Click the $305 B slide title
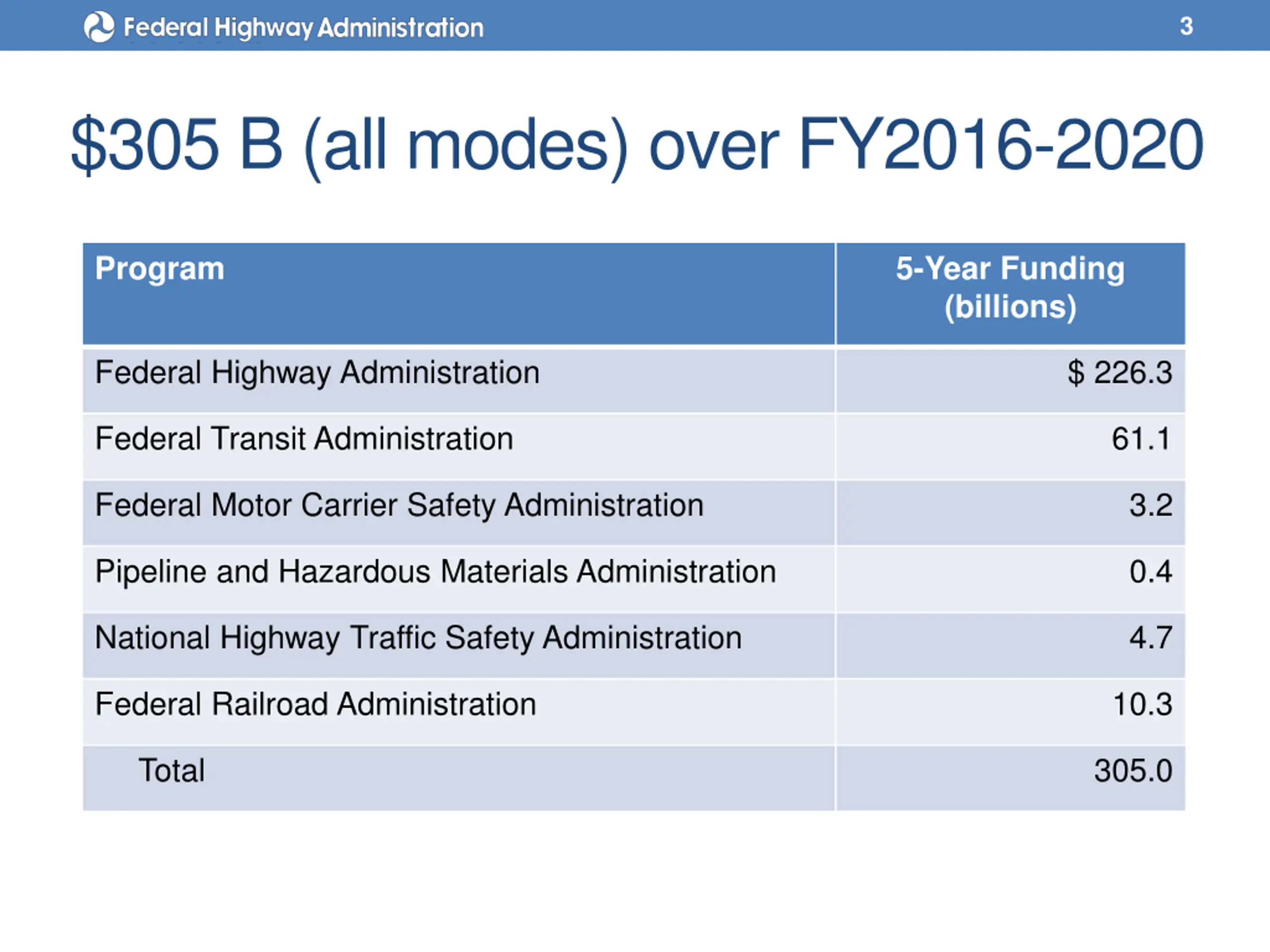Viewport: 1270px width, 952px height. (636, 145)
